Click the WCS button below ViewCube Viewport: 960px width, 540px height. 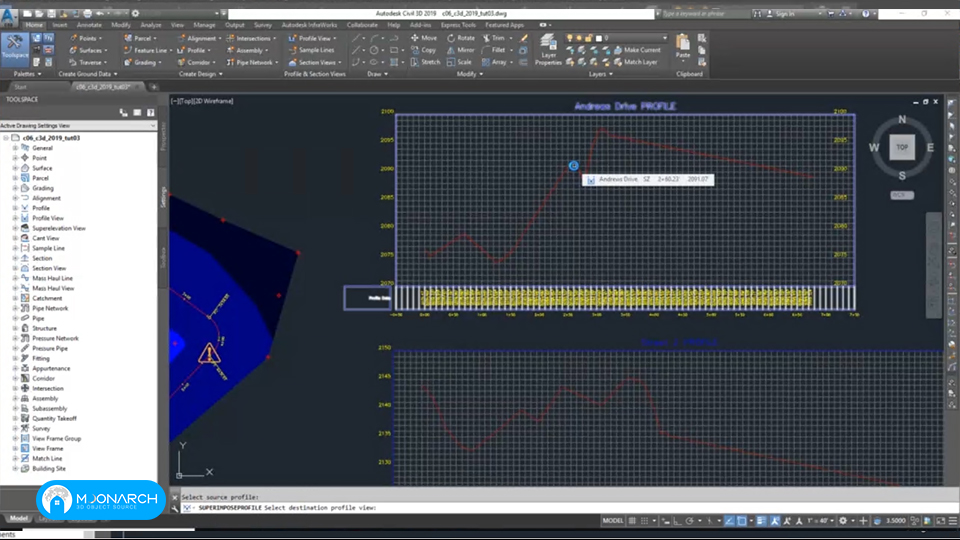(902, 195)
